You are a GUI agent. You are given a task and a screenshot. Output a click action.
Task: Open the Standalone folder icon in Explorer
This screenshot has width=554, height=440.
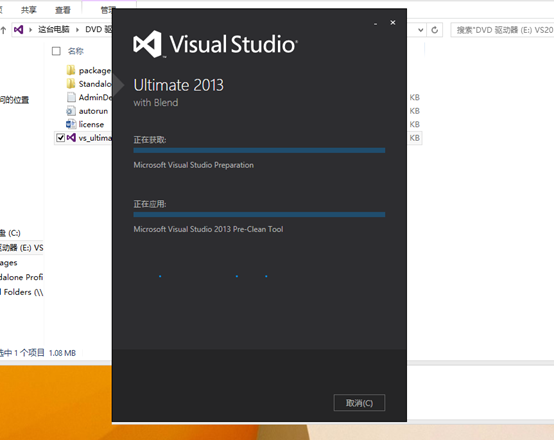click(x=71, y=84)
